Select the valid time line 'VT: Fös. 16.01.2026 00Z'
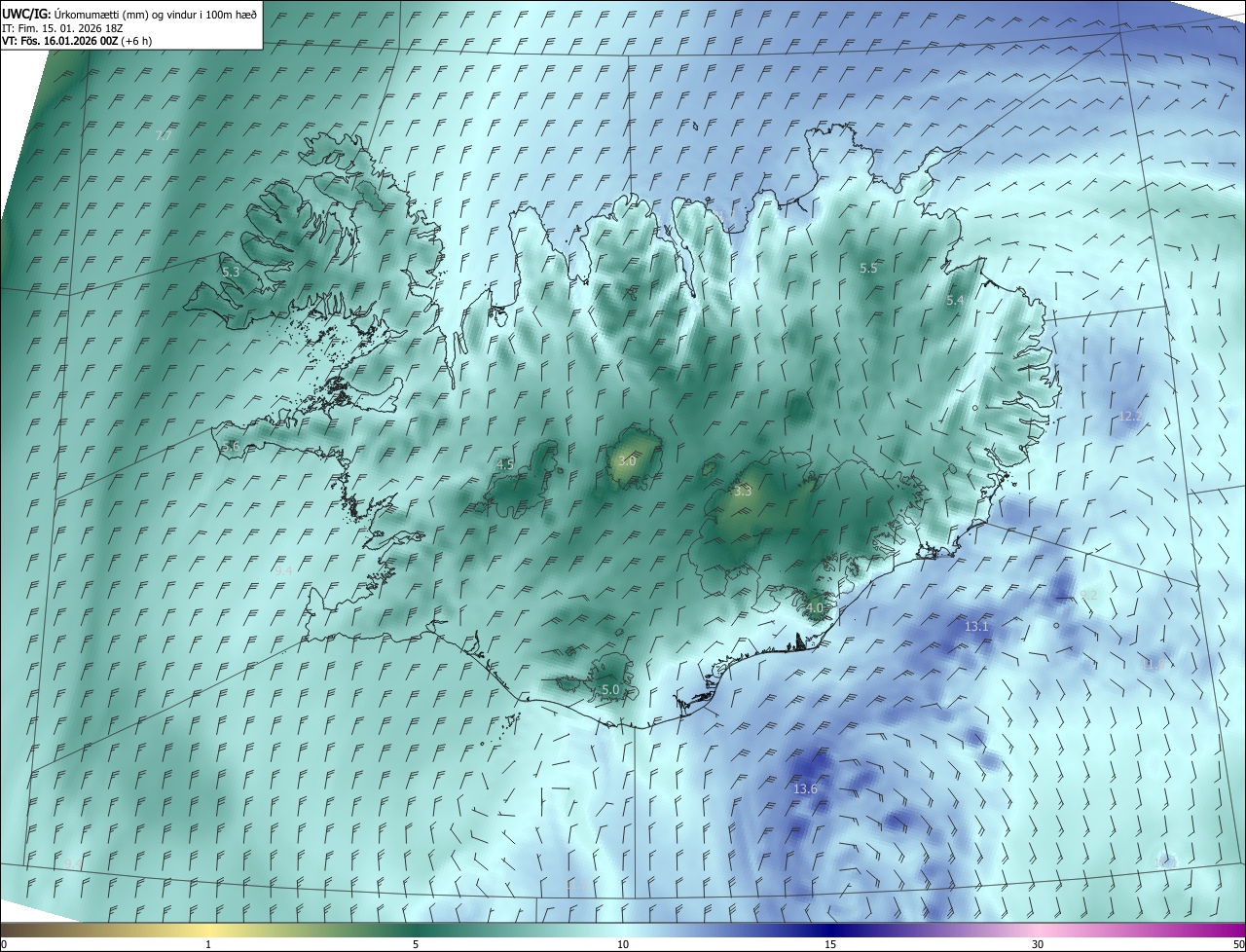The width and height of the screenshot is (1246, 952). pyautogui.click(x=59, y=41)
